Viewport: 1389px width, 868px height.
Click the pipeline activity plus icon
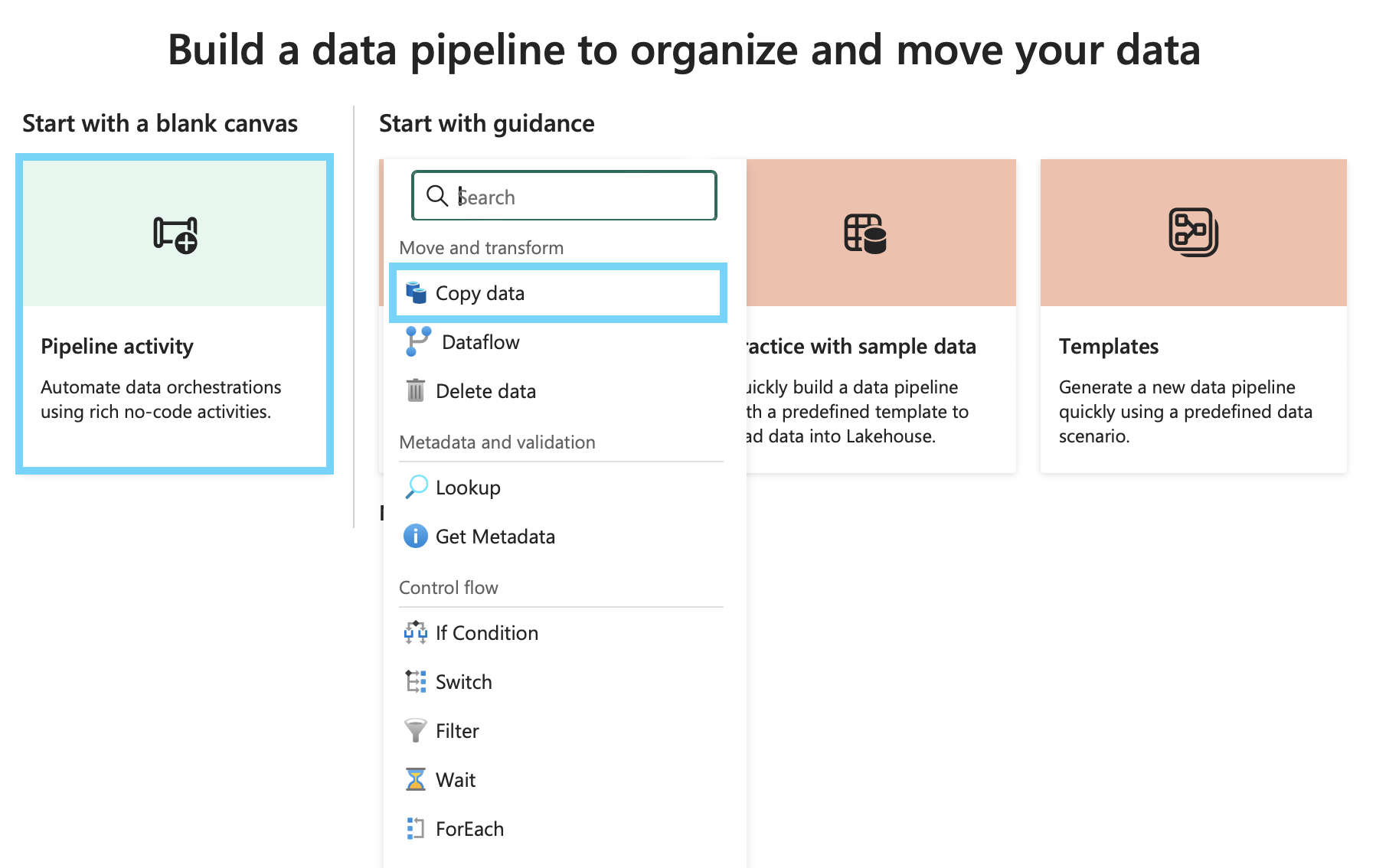175,234
